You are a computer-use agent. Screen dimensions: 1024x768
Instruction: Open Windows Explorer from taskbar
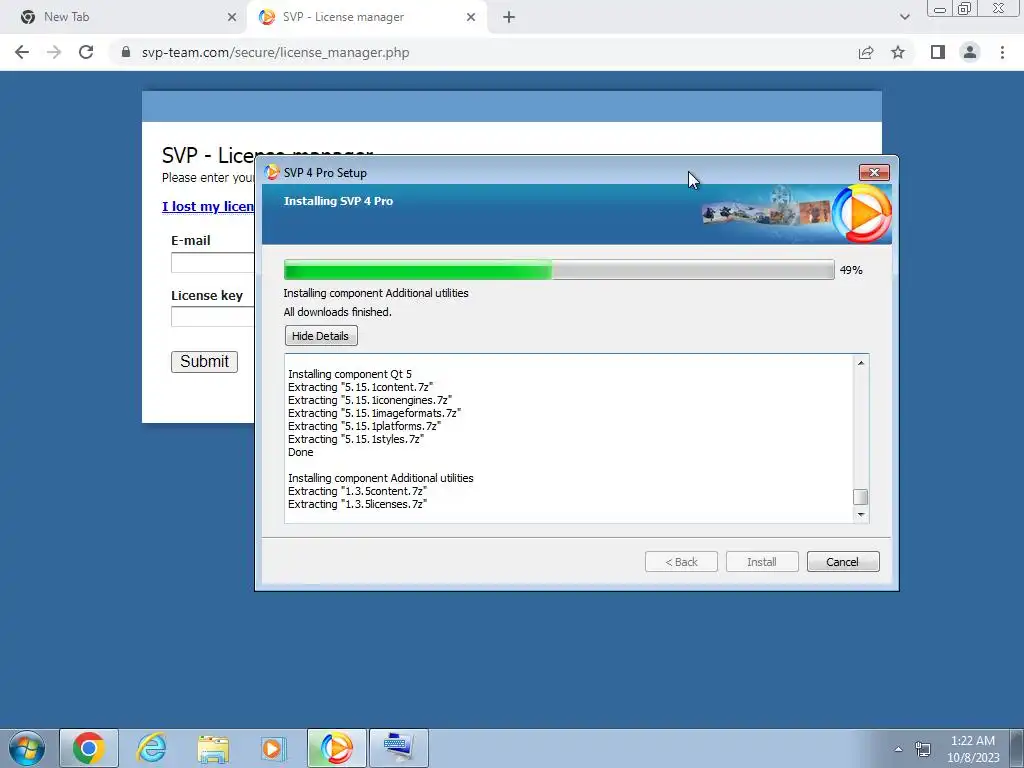(x=213, y=748)
